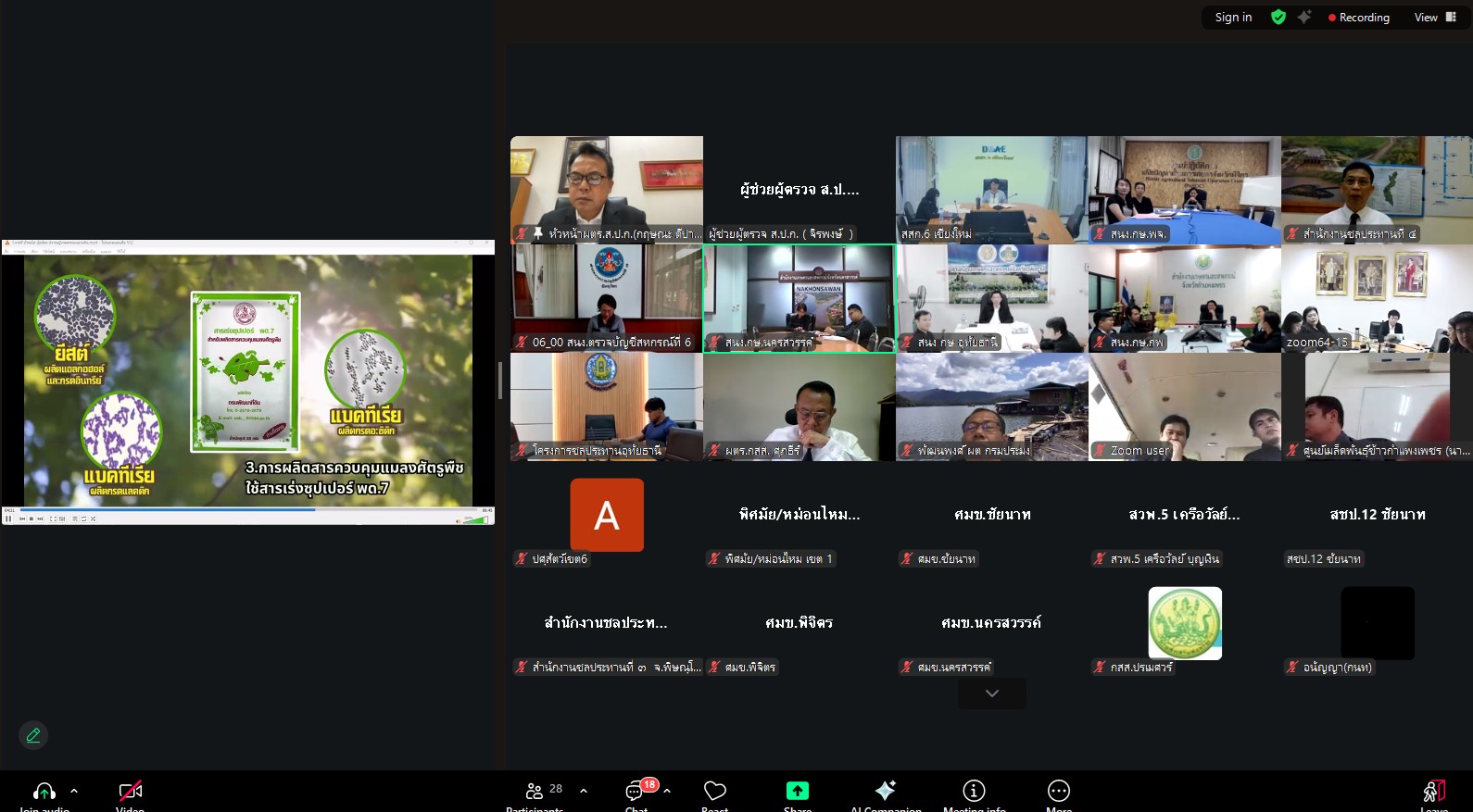Click the Sign in link
Viewport: 1473px width, 812px height.
(1233, 17)
